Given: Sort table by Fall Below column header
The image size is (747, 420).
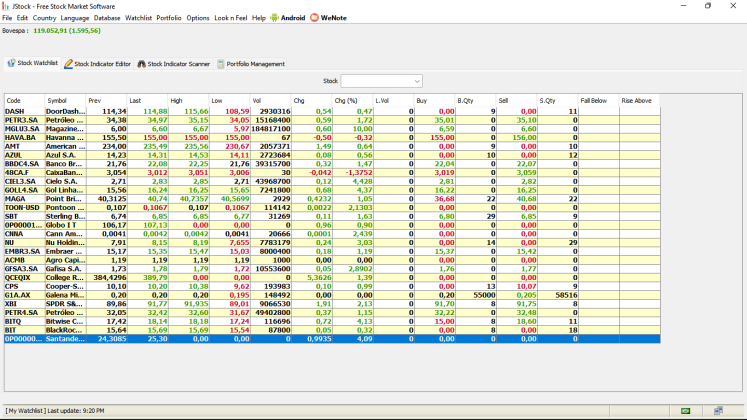Looking at the screenshot, I should point(598,100).
